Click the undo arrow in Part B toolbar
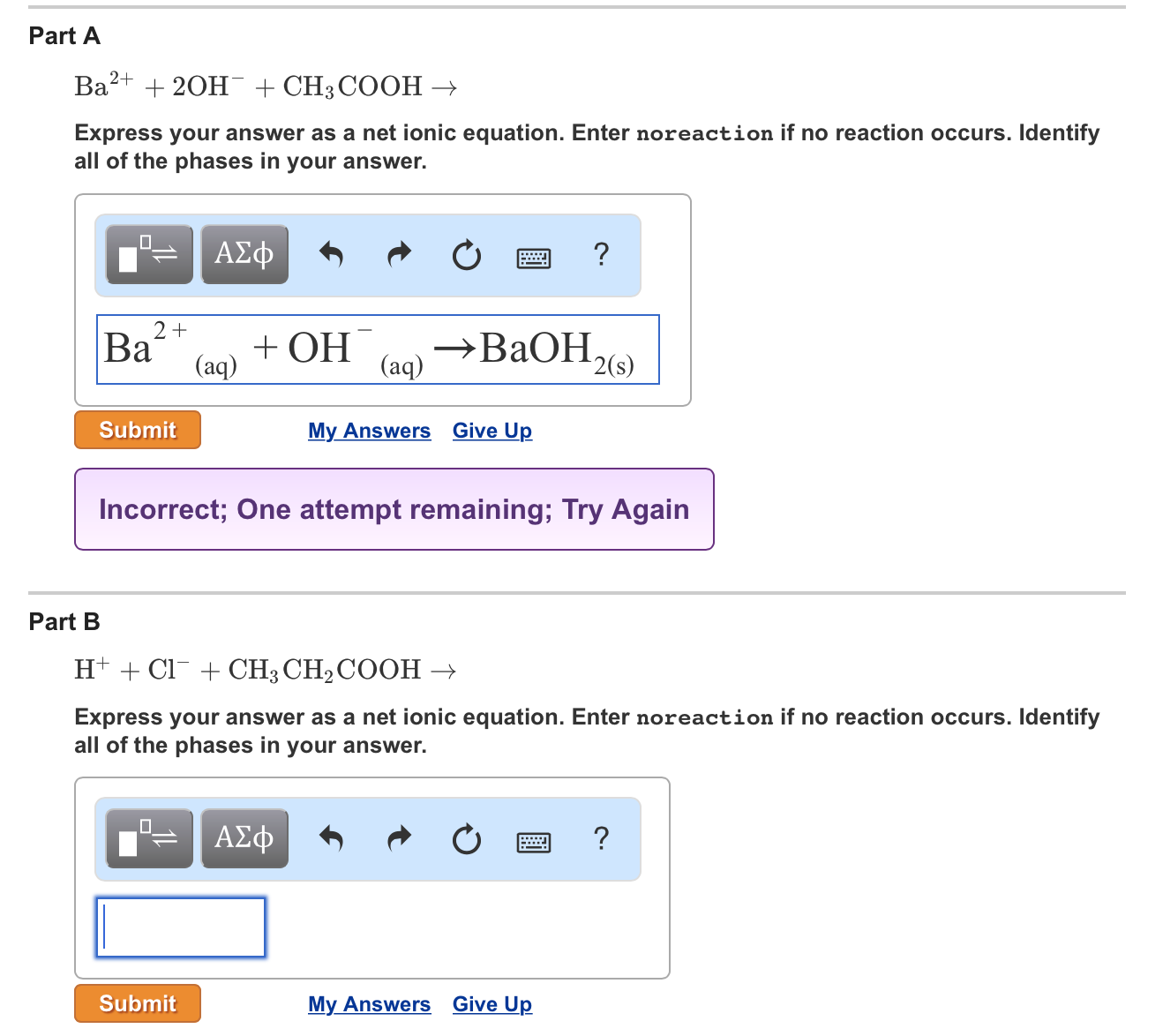Viewport: 1163px width, 1036px height. tap(332, 839)
